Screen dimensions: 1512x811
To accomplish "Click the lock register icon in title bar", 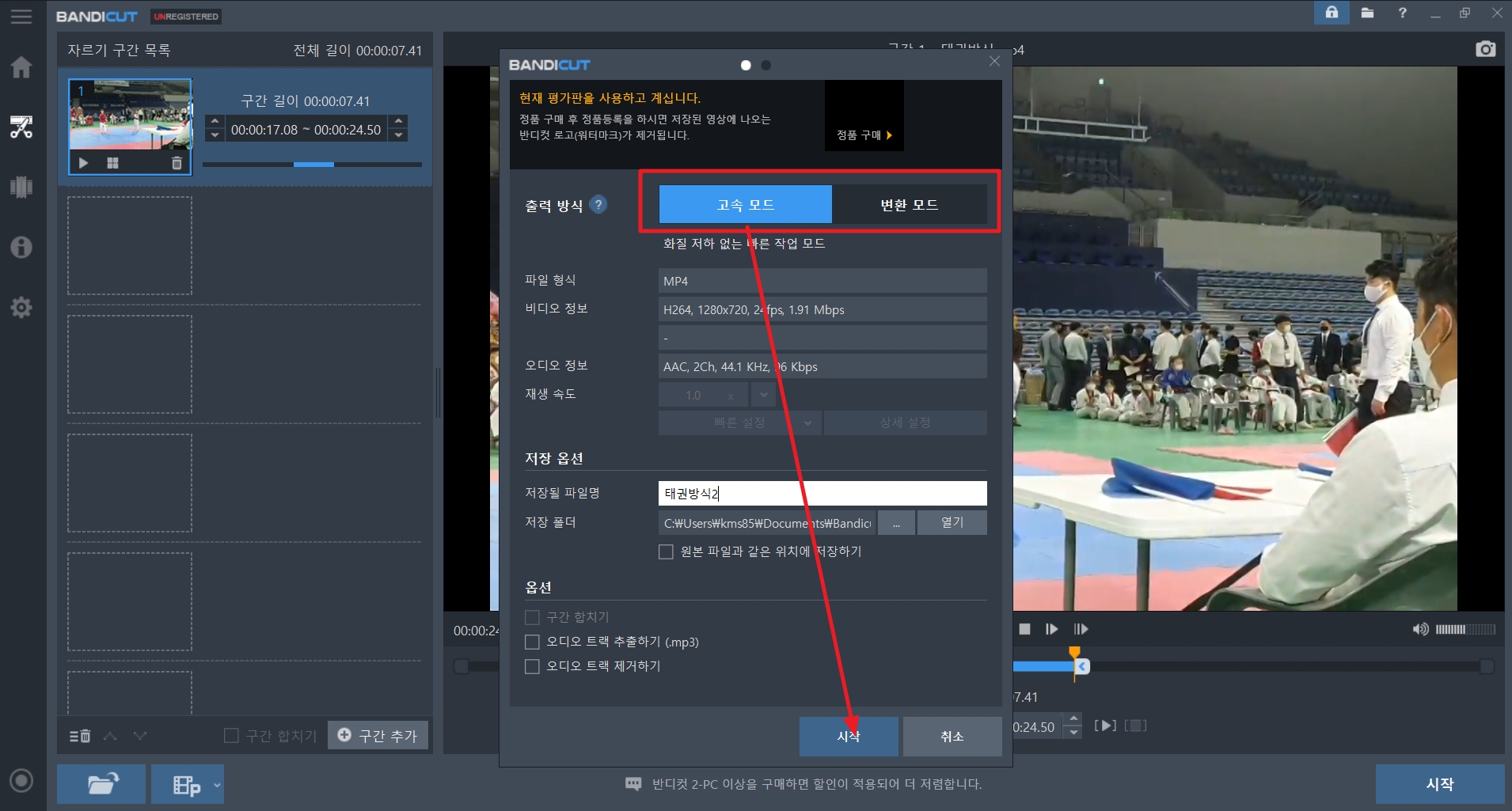I will [1332, 13].
